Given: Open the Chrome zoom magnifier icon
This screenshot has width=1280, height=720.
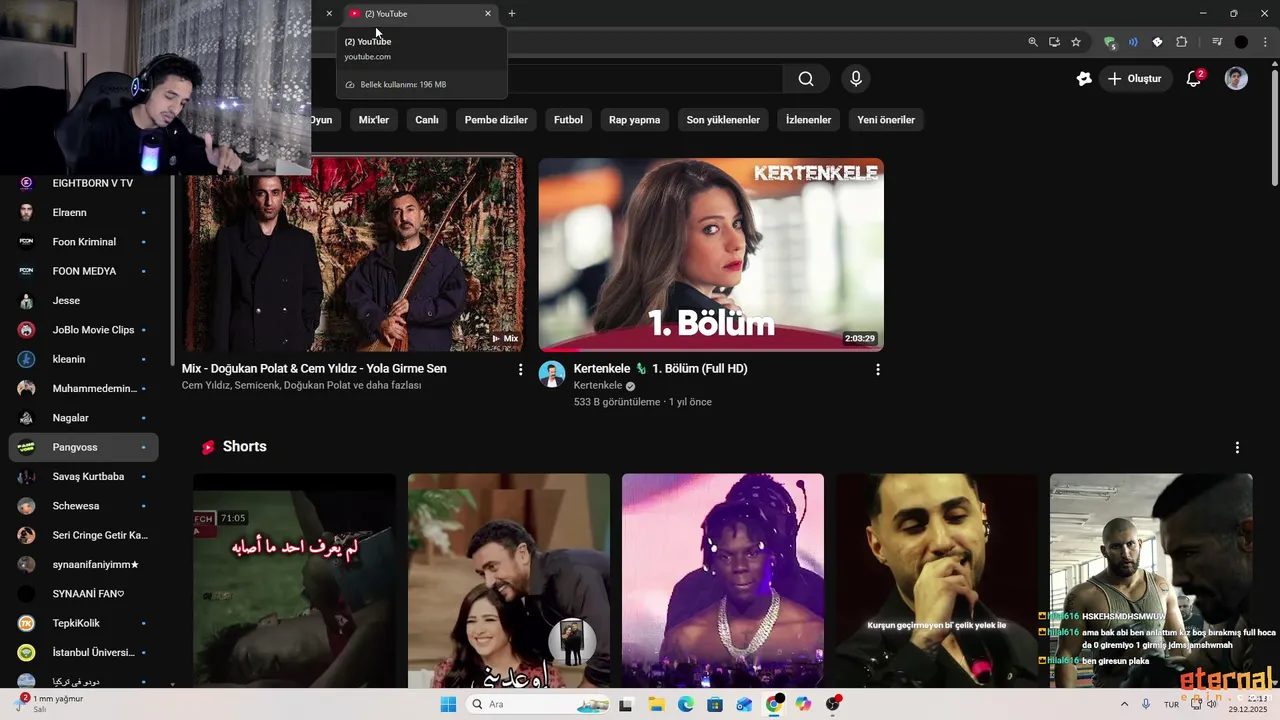Looking at the screenshot, I should (1033, 42).
